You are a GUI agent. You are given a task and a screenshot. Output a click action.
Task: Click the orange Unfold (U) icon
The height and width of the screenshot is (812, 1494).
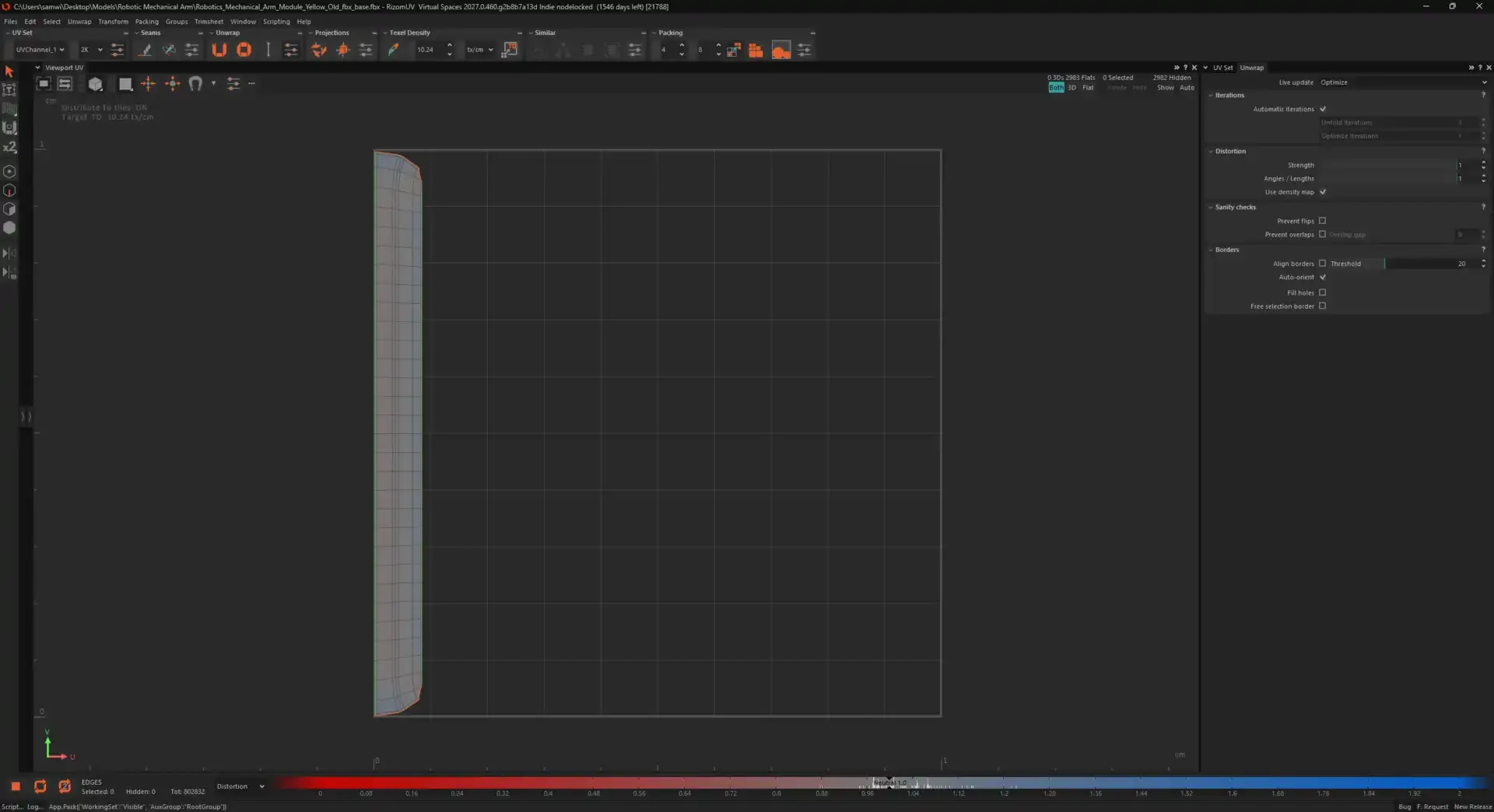pyautogui.click(x=219, y=50)
